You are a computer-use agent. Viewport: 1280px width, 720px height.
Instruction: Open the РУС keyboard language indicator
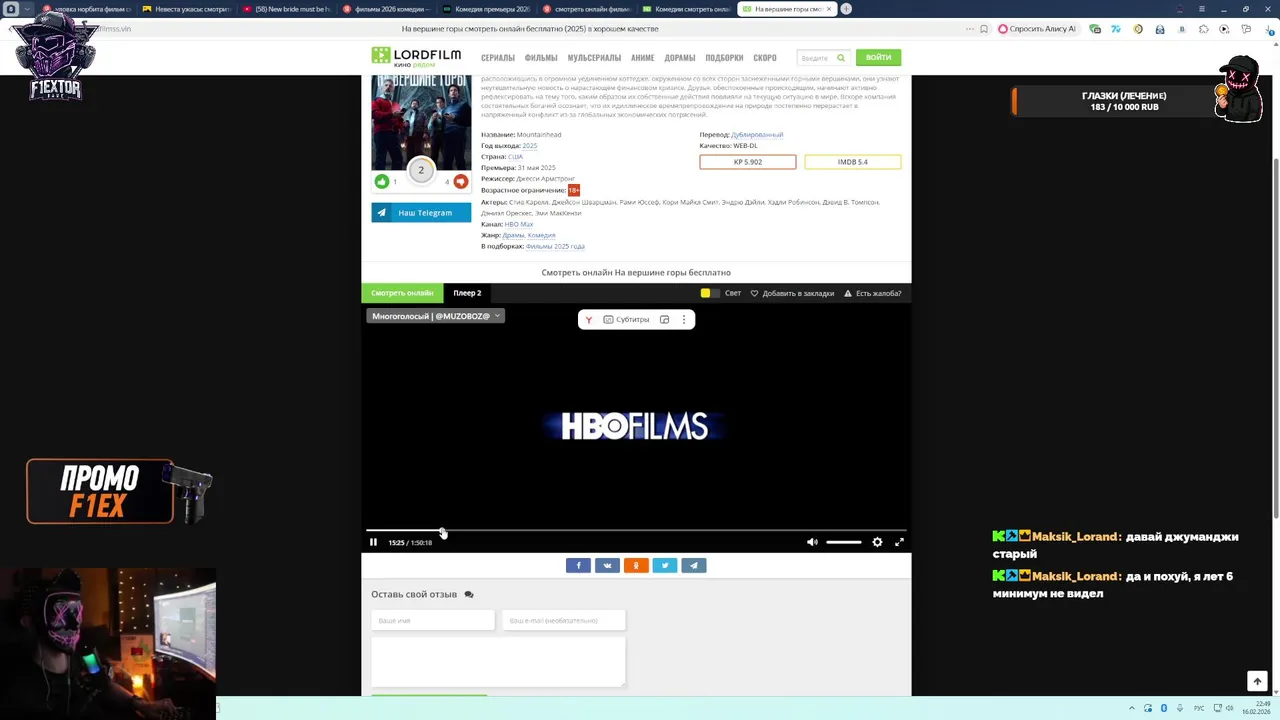[1199, 708]
